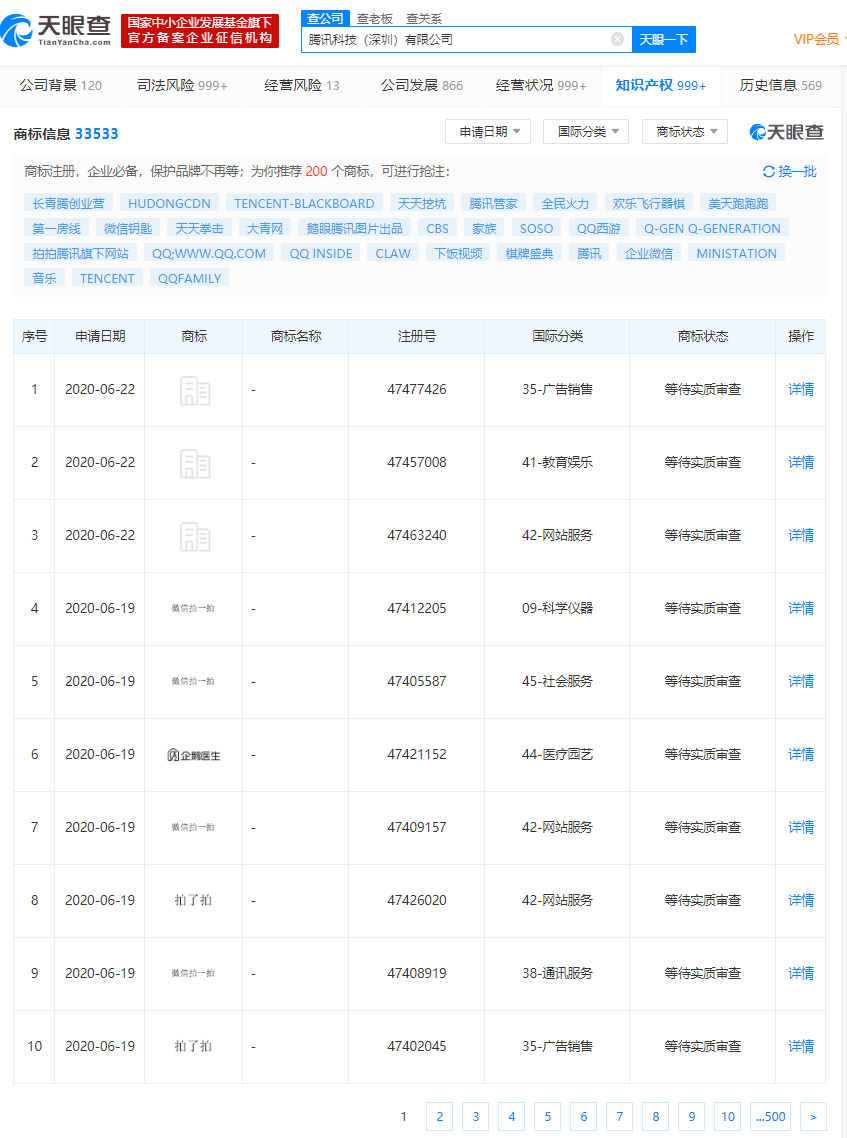Click the company name search input field
This screenshot has width=847, height=1138.
[455, 39]
